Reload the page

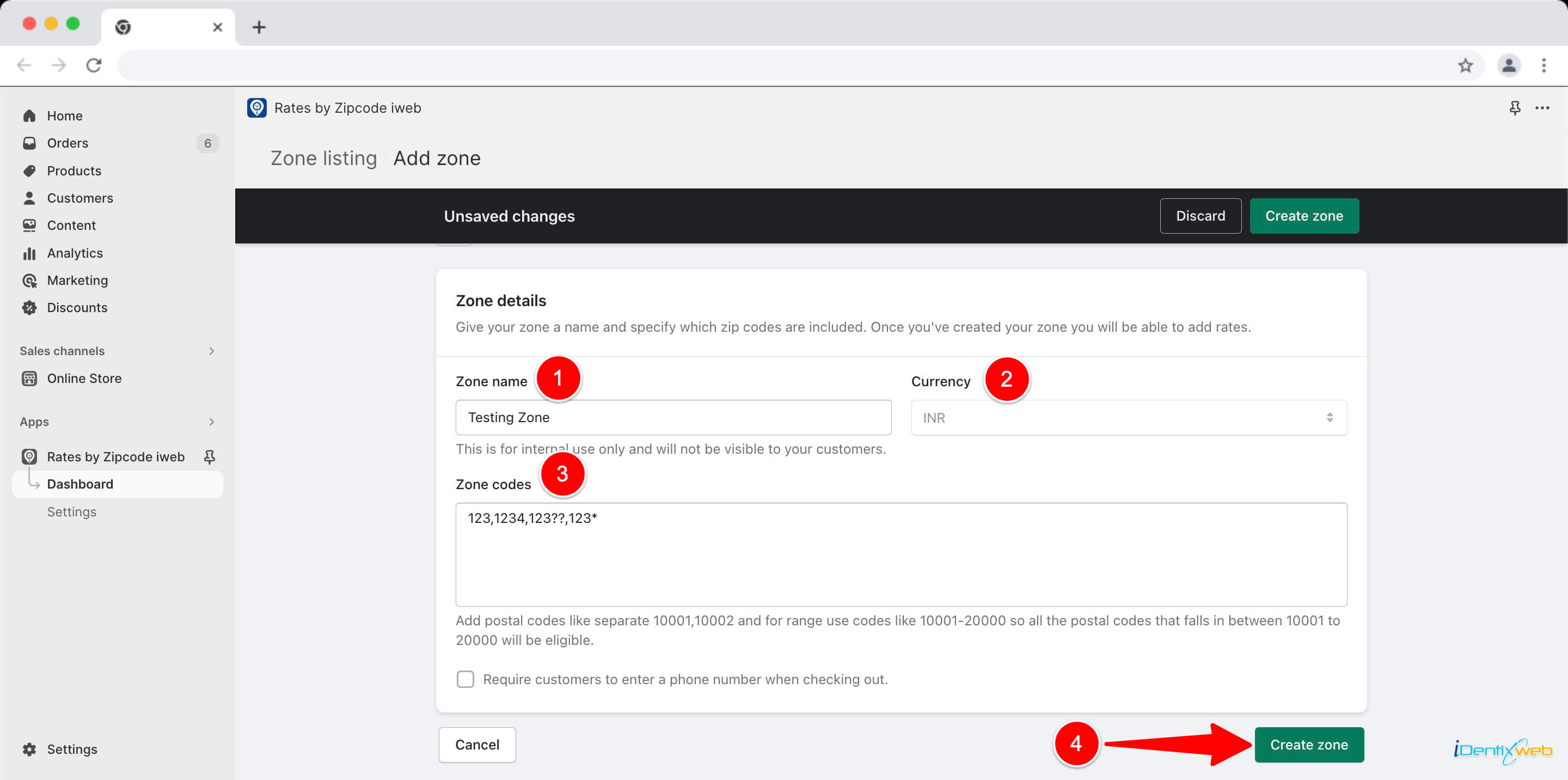[94, 65]
